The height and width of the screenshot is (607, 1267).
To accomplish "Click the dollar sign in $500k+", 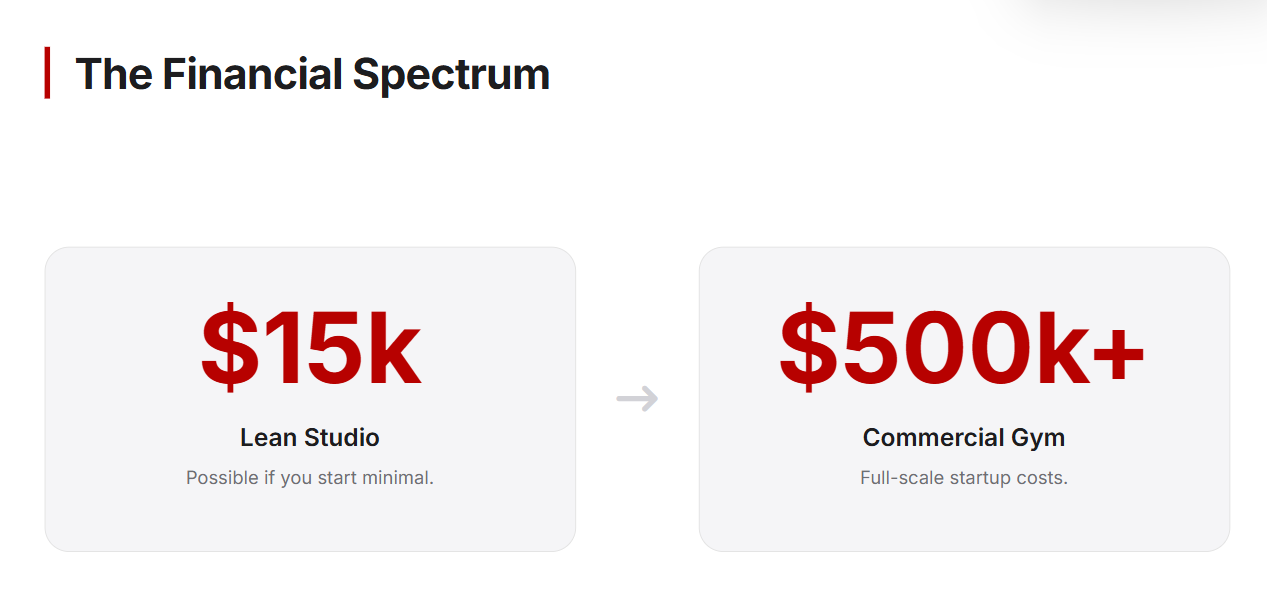I will tap(805, 348).
